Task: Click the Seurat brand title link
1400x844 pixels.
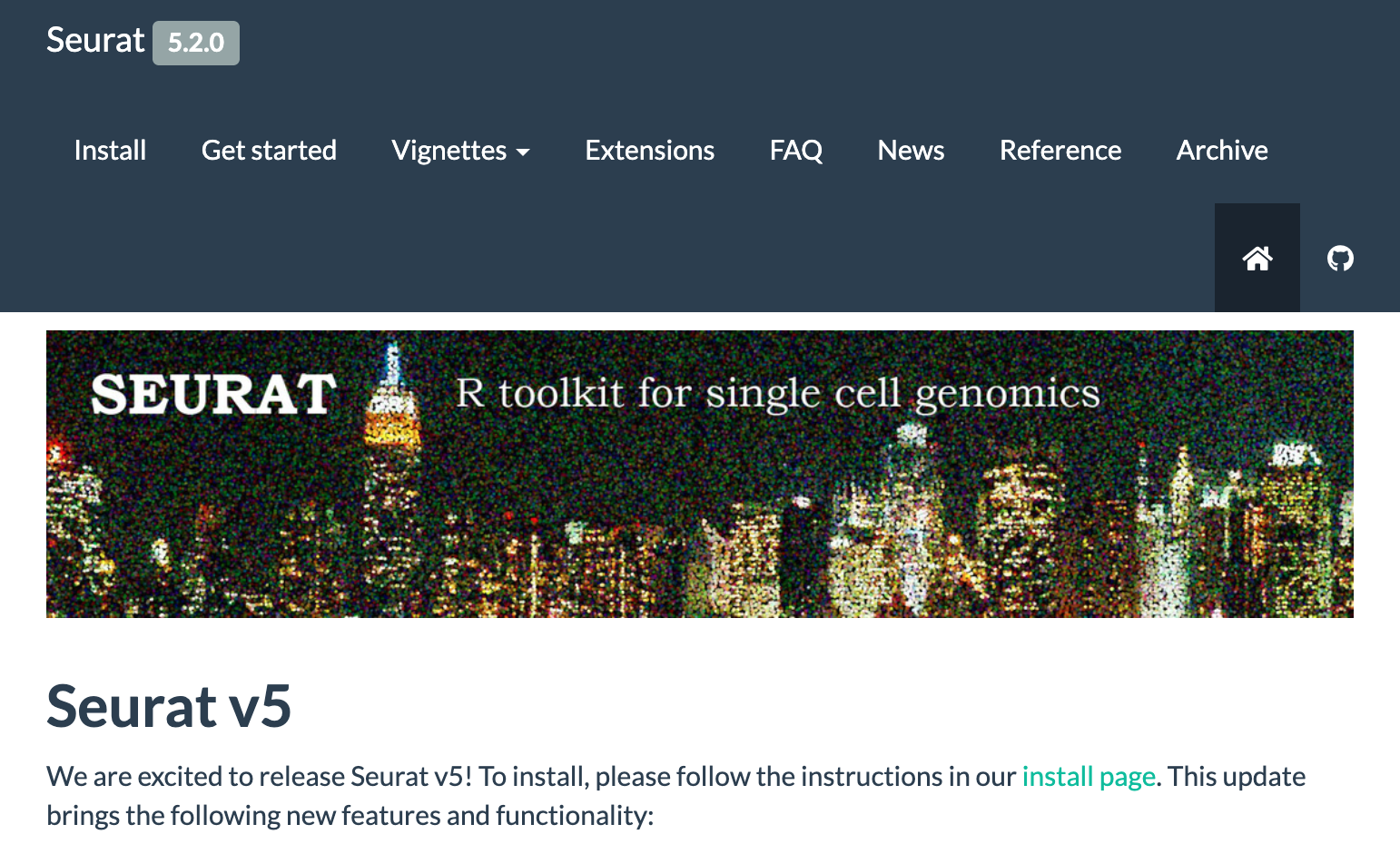Action: click(95, 41)
